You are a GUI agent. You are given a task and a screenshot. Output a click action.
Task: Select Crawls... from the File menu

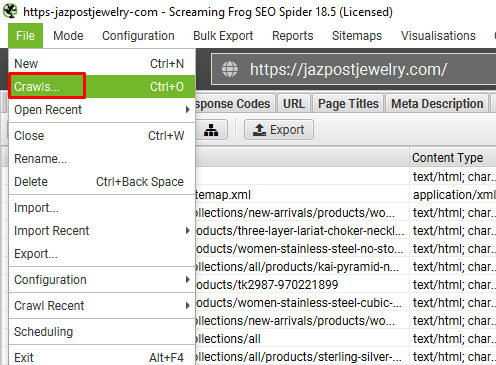102,87
